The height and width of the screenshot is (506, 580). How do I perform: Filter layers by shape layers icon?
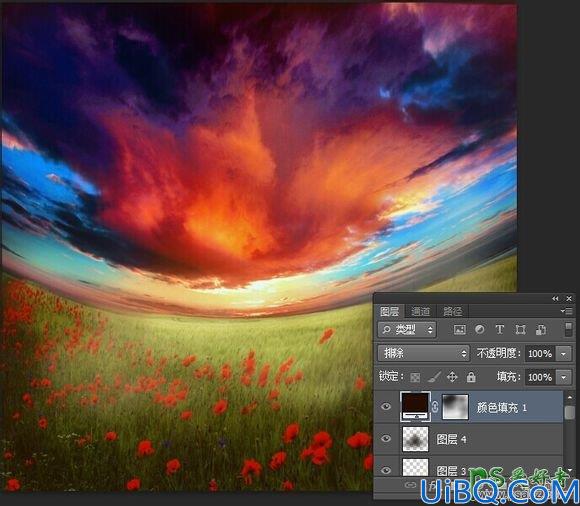pyautogui.click(x=520, y=329)
